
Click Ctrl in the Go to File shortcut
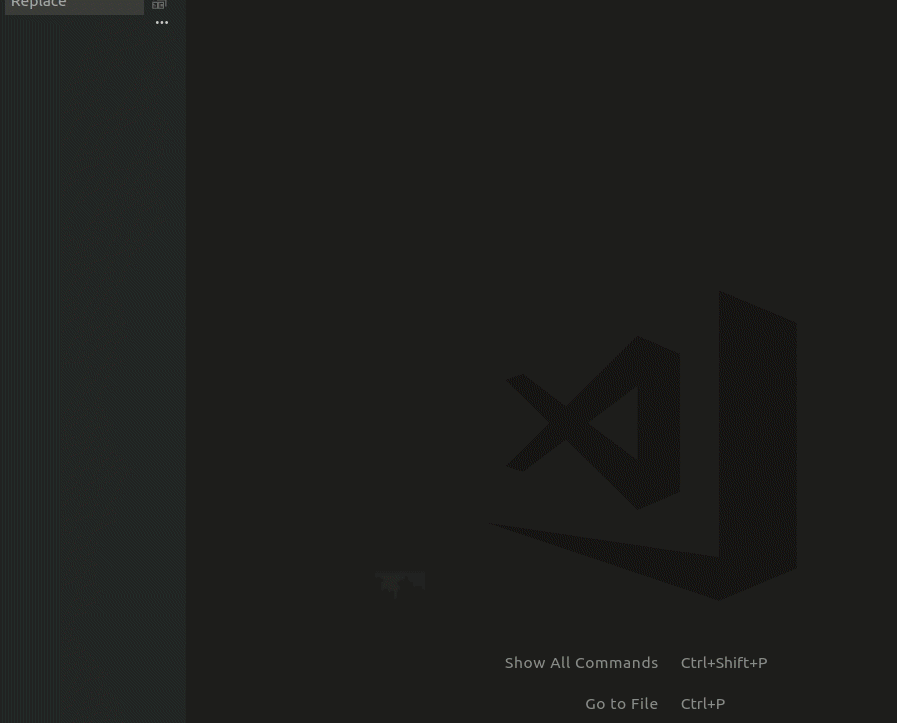click(x=694, y=704)
